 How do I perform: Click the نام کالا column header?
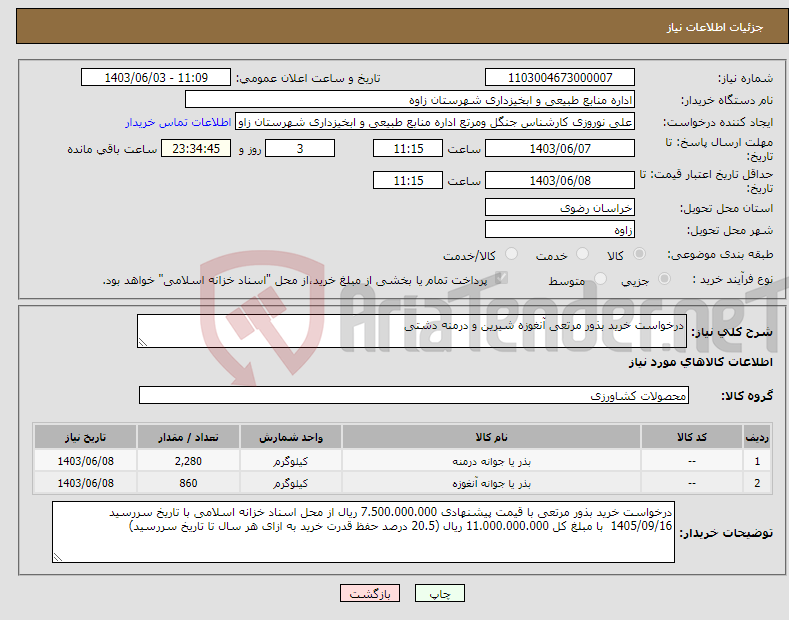point(491,437)
